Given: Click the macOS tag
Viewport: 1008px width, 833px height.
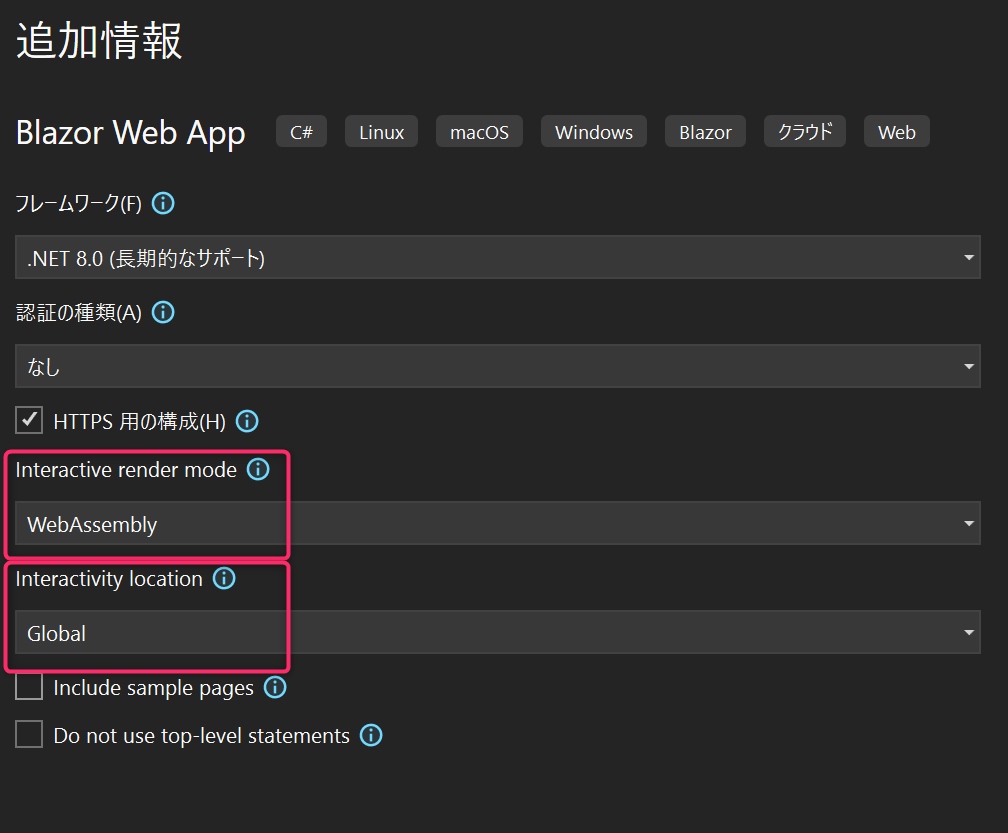Looking at the screenshot, I should point(479,132).
